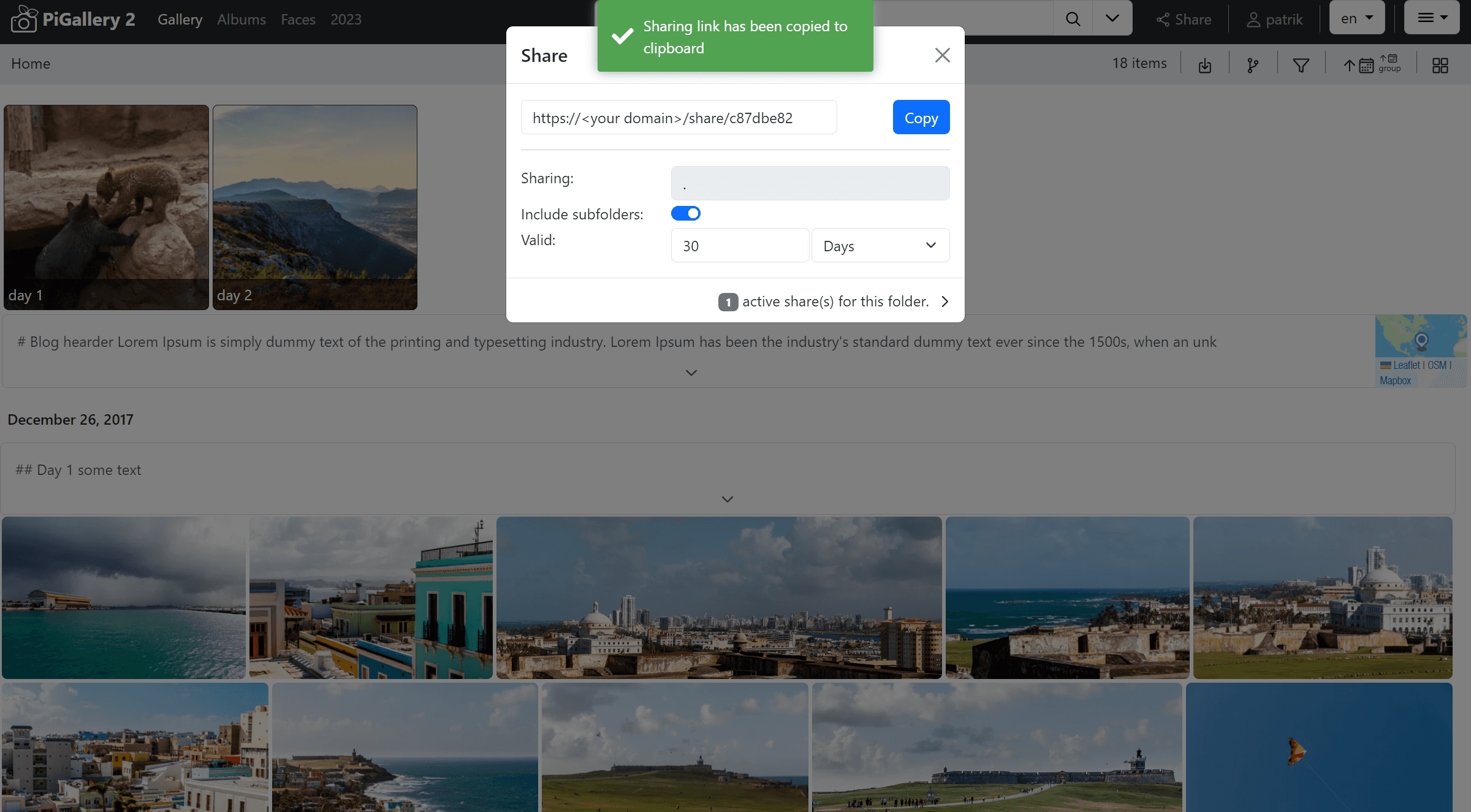The image size is (1471, 812).
Task: Show active shares for this folder
Action: (835, 301)
